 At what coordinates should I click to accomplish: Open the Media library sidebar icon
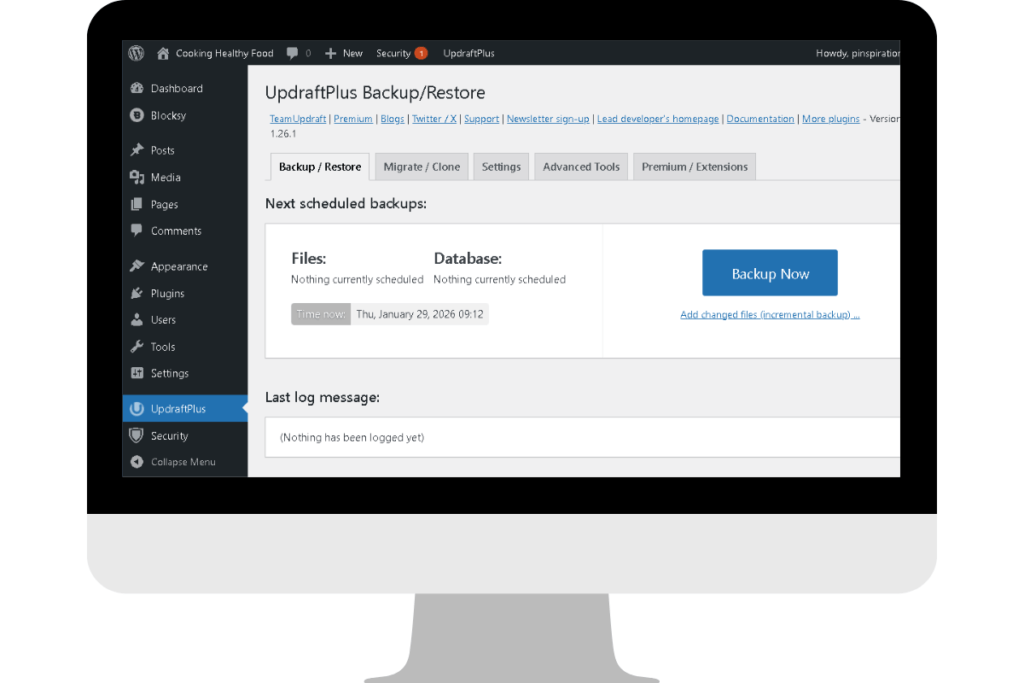pyautogui.click(x=136, y=177)
